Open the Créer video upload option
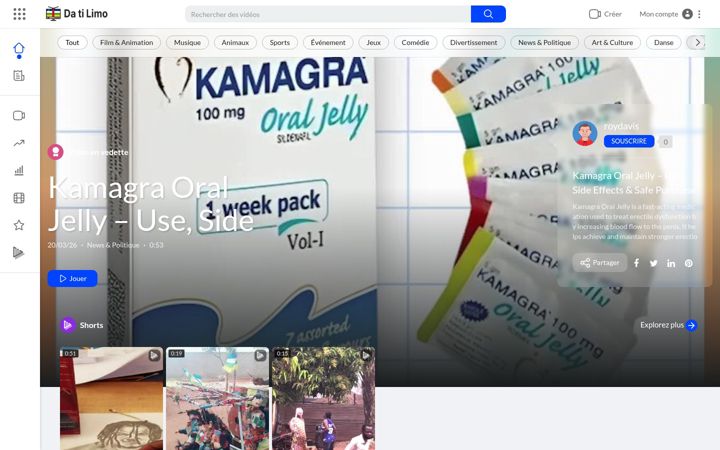 (x=605, y=14)
